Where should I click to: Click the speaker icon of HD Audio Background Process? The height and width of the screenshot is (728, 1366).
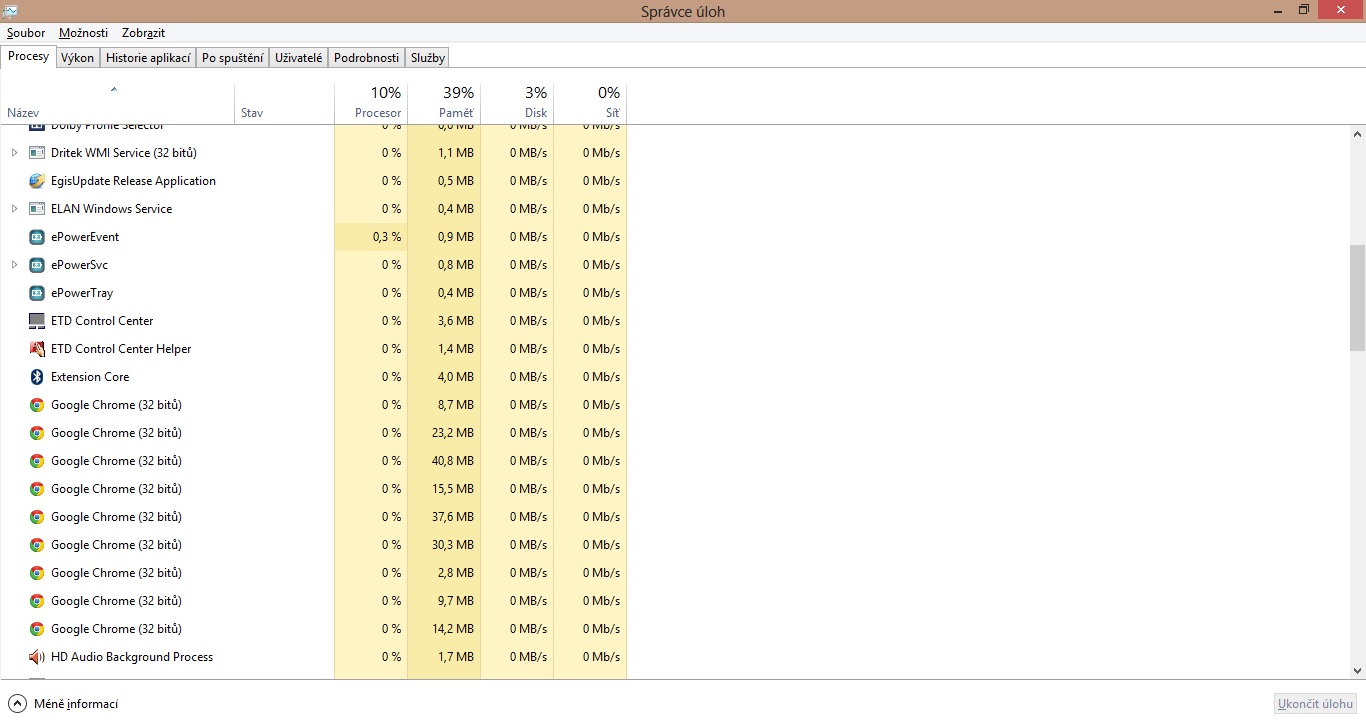37,657
